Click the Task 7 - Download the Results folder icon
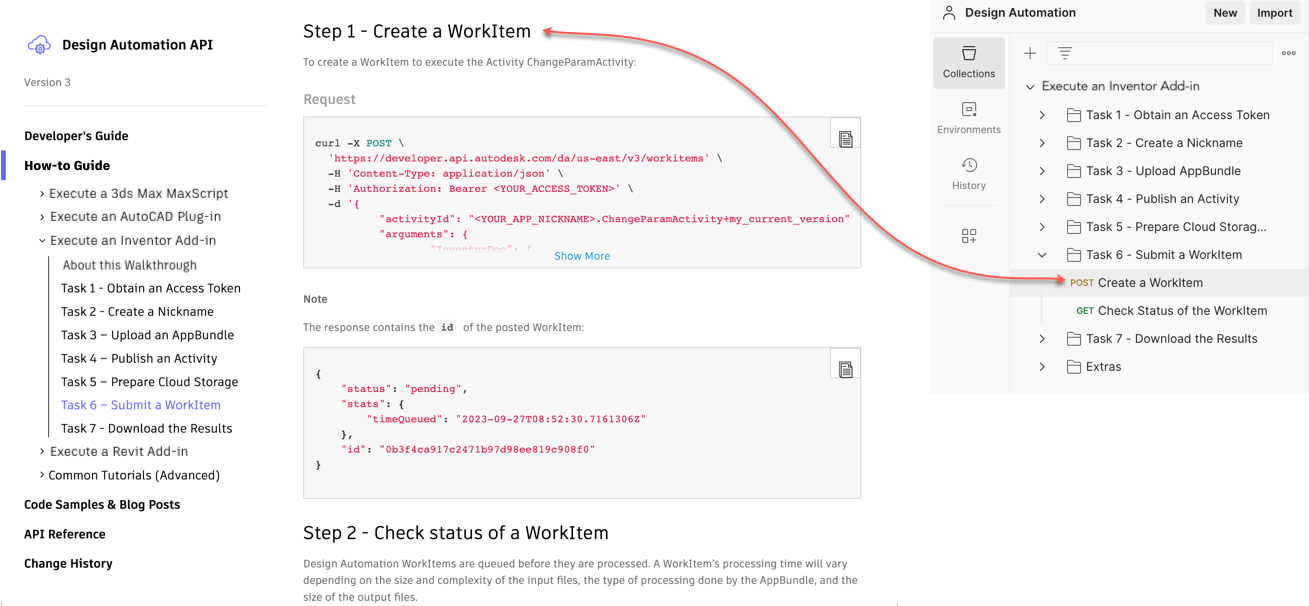The image size is (1309, 606). [x=1073, y=339]
